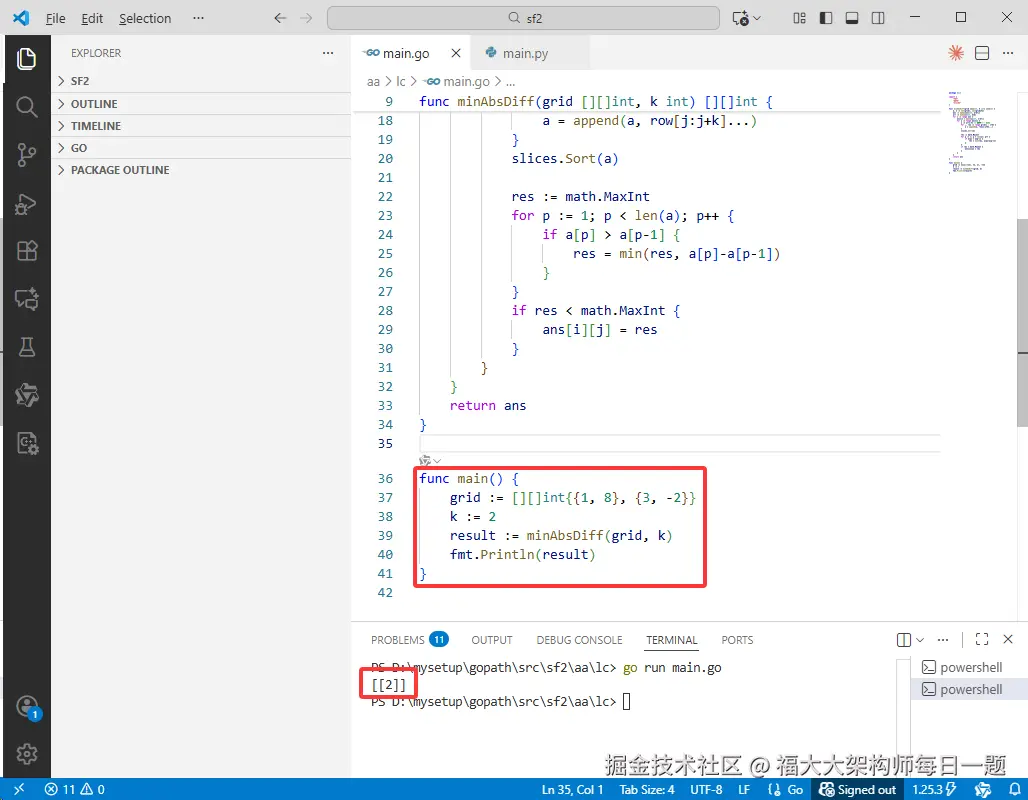1028x800 pixels.
Task: Open the OUTPUT panel tab
Action: (492, 639)
